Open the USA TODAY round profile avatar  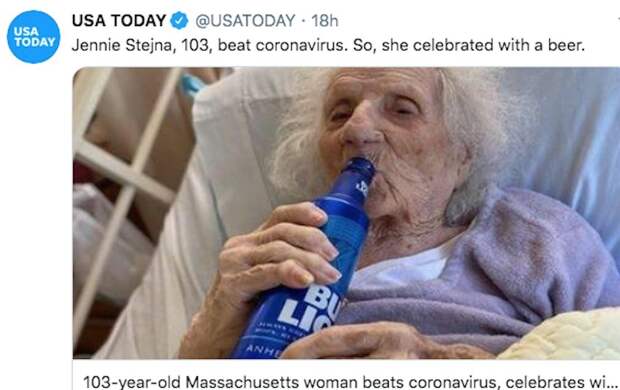(x=34, y=37)
